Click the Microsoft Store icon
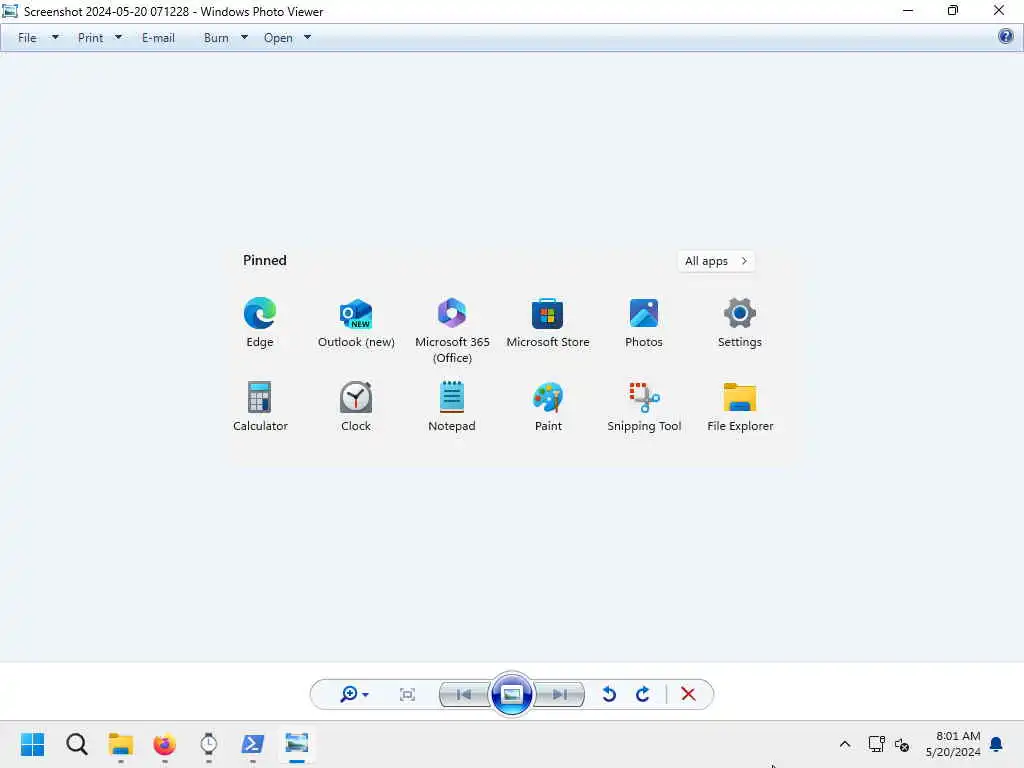The height and width of the screenshot is (768, 1024). click(x=547, y=313)
